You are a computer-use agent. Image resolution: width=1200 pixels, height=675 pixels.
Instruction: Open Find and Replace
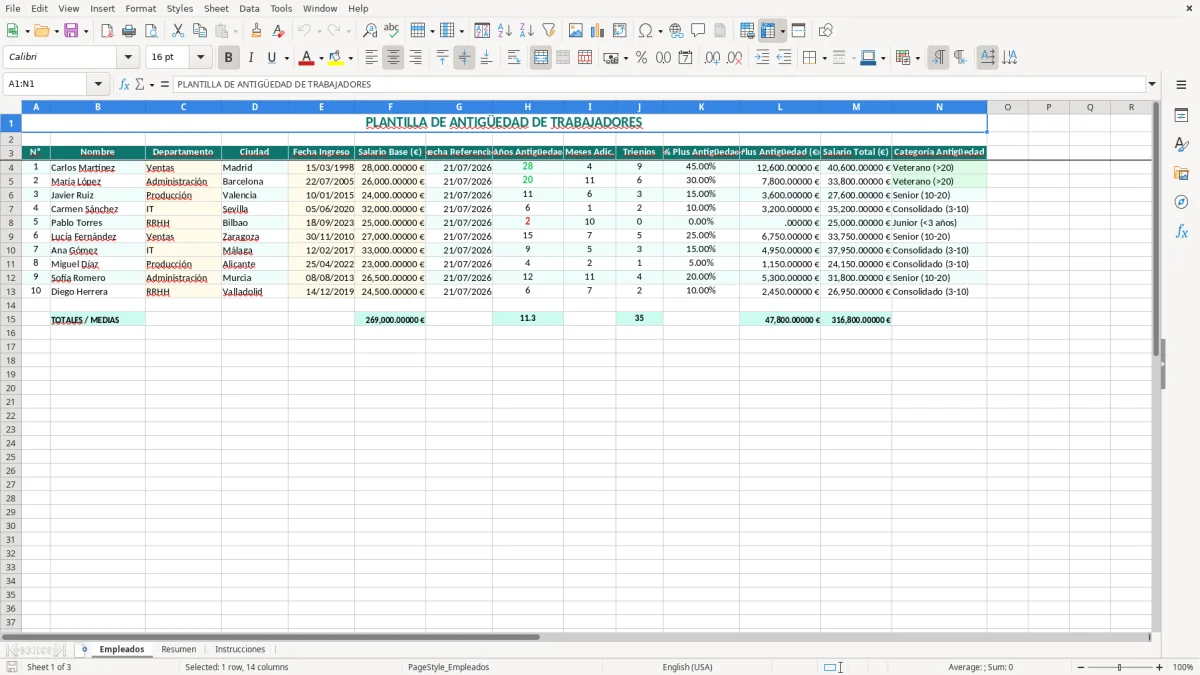coord(370,31)
